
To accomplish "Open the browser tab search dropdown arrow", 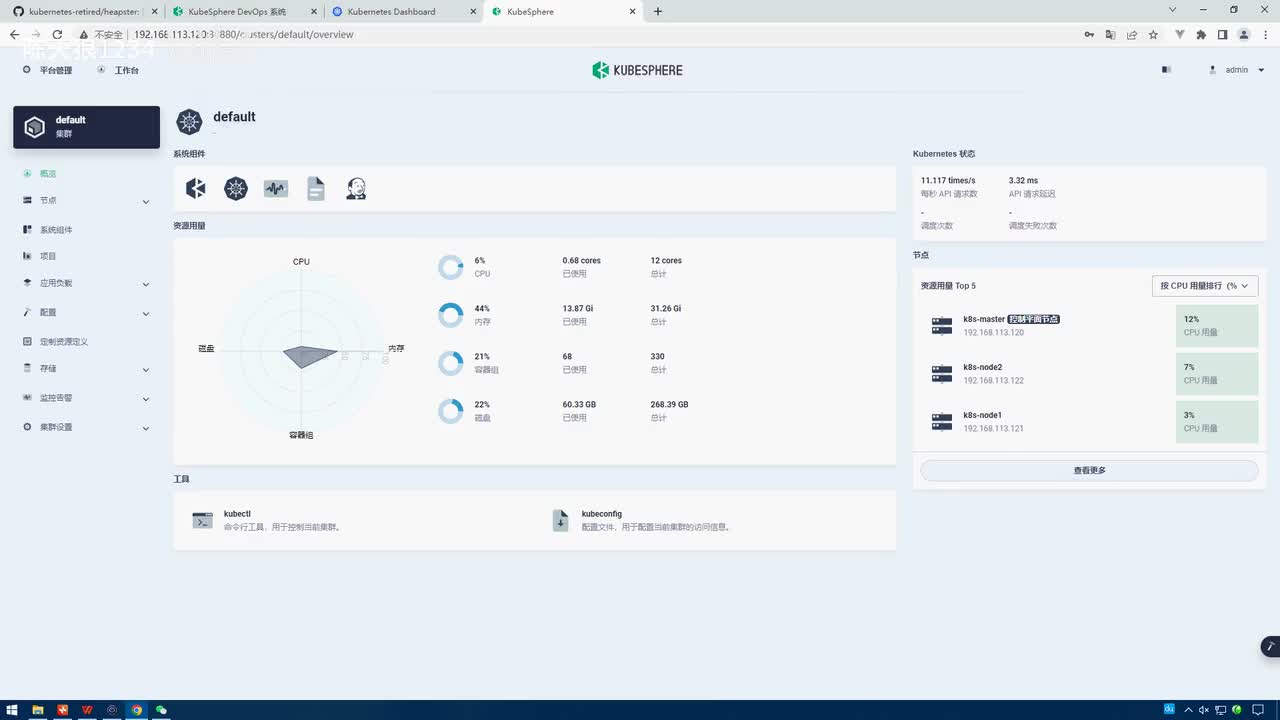I will tap(1173, 10).
